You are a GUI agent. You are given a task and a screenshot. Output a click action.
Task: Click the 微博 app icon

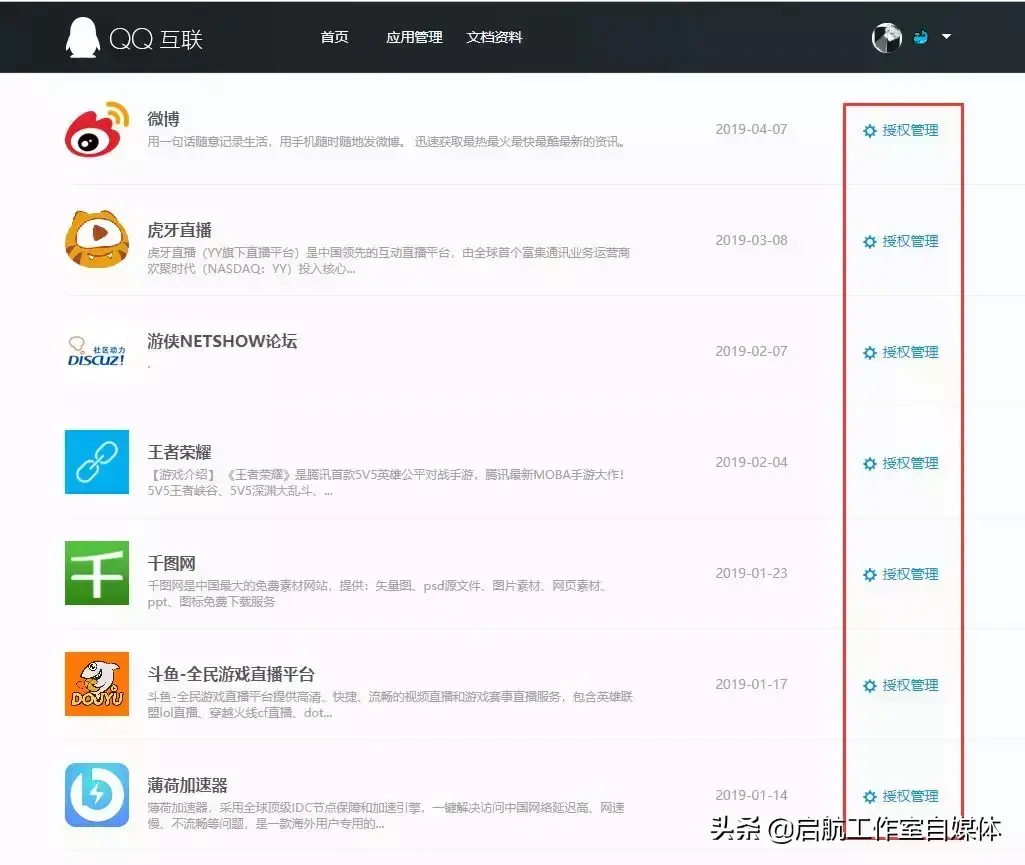[97, 129]
